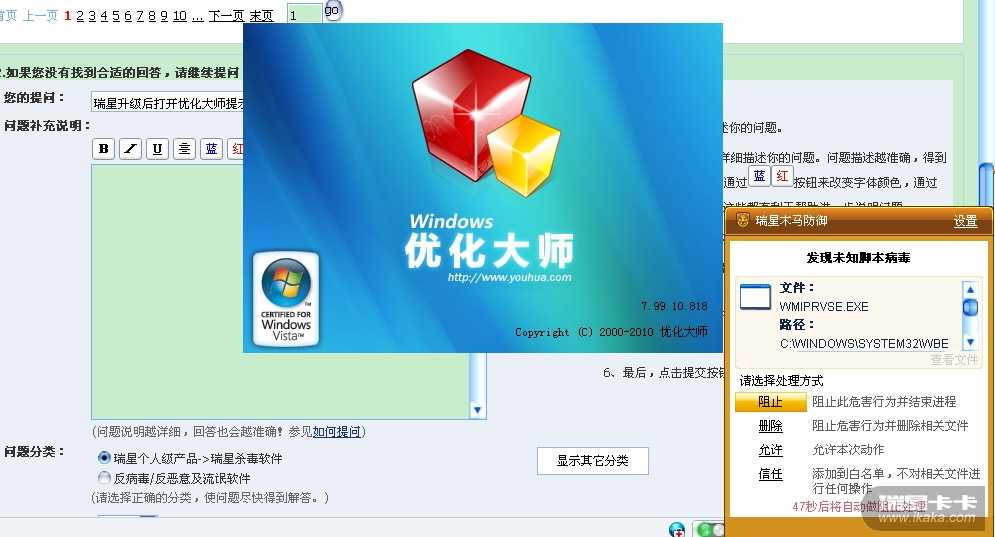
Task: Click the file window icon in the virus alert
Action: (x=755, y=297)
